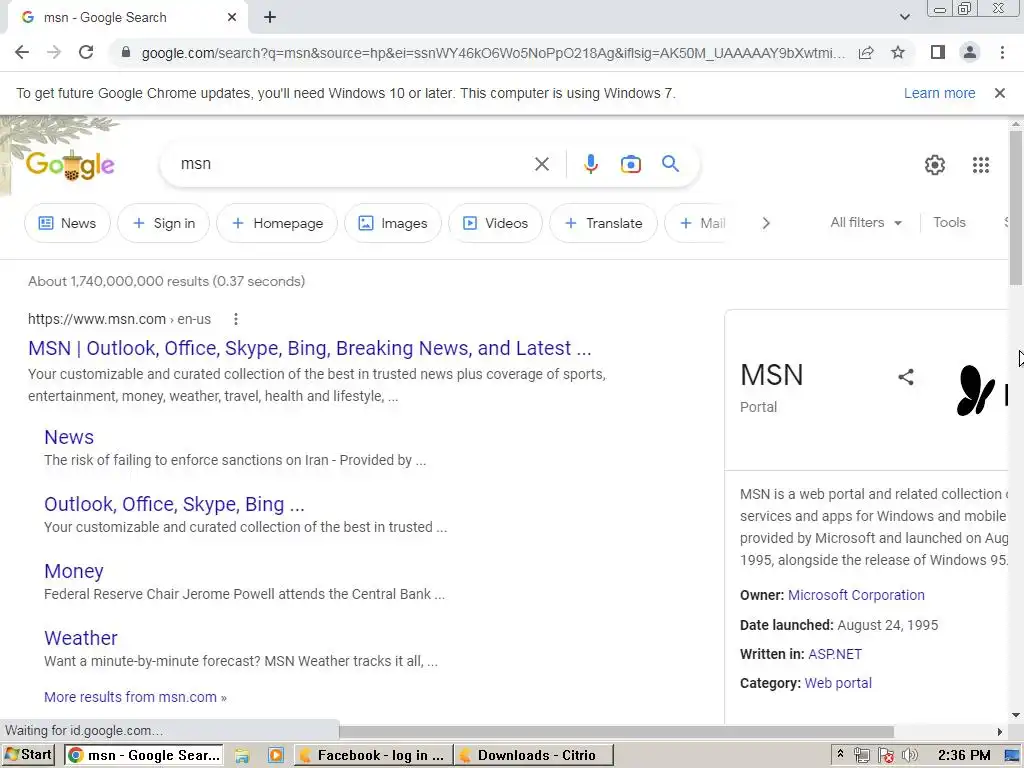Click MSN butterfly logo thumbnail
This screenshot has width=1024, height=768.
976,390
